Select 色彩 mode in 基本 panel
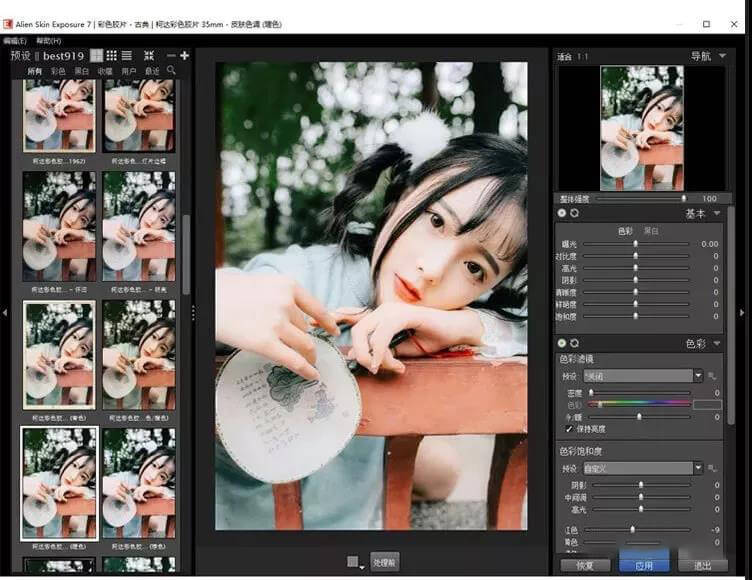The height and width of the screenshot is (580, 752). pos(625,231)
